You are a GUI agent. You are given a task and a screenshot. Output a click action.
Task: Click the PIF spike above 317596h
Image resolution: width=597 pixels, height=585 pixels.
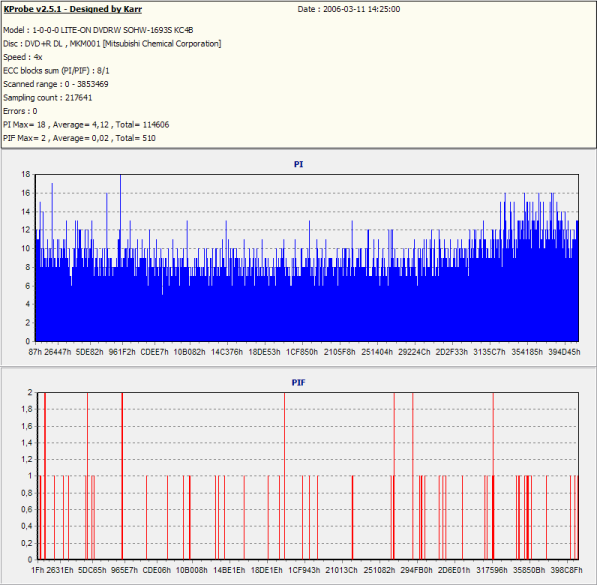[x=493, y=476]
